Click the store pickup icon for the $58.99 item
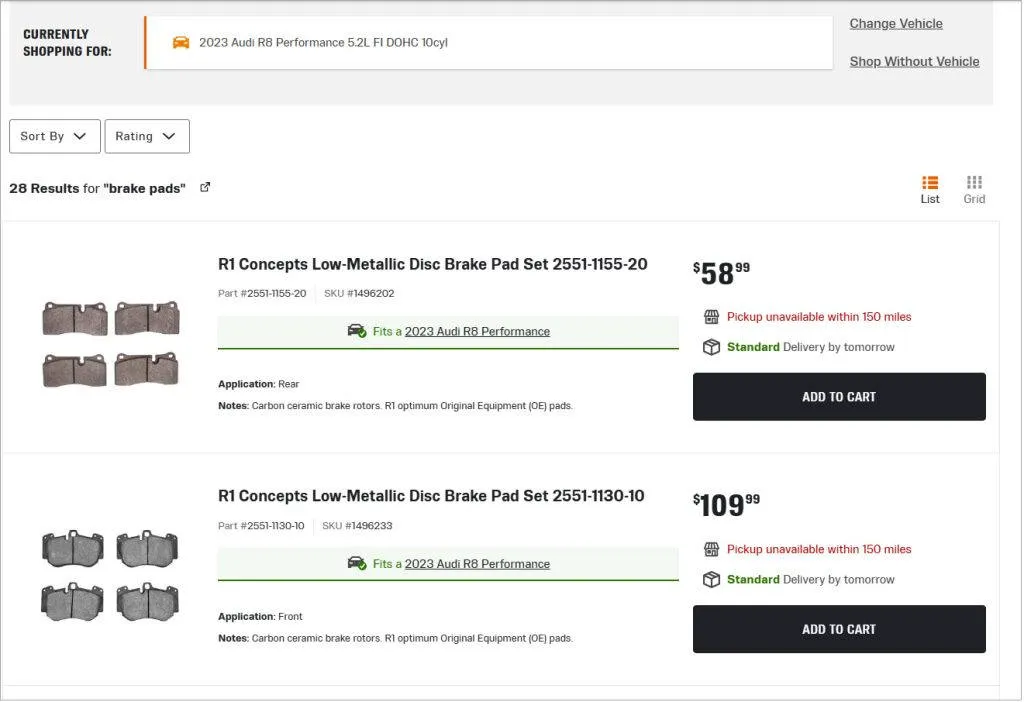Image resolution: width=1024 pixels, height=702 pixels. click(711, 317)
